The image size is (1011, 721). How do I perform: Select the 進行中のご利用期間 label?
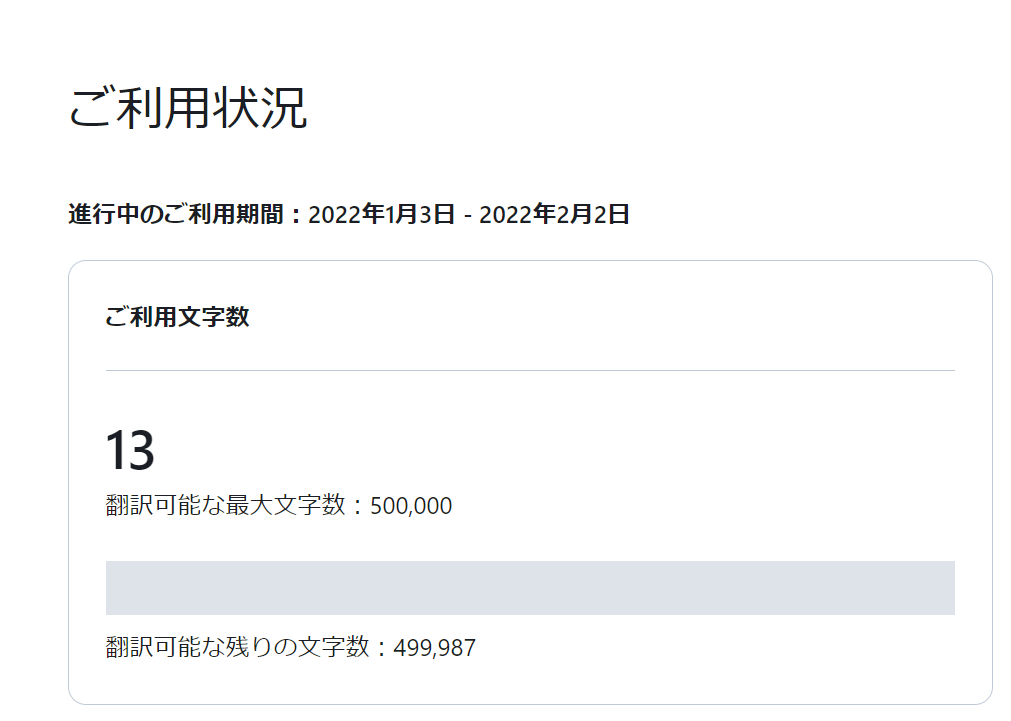[176, 214]
